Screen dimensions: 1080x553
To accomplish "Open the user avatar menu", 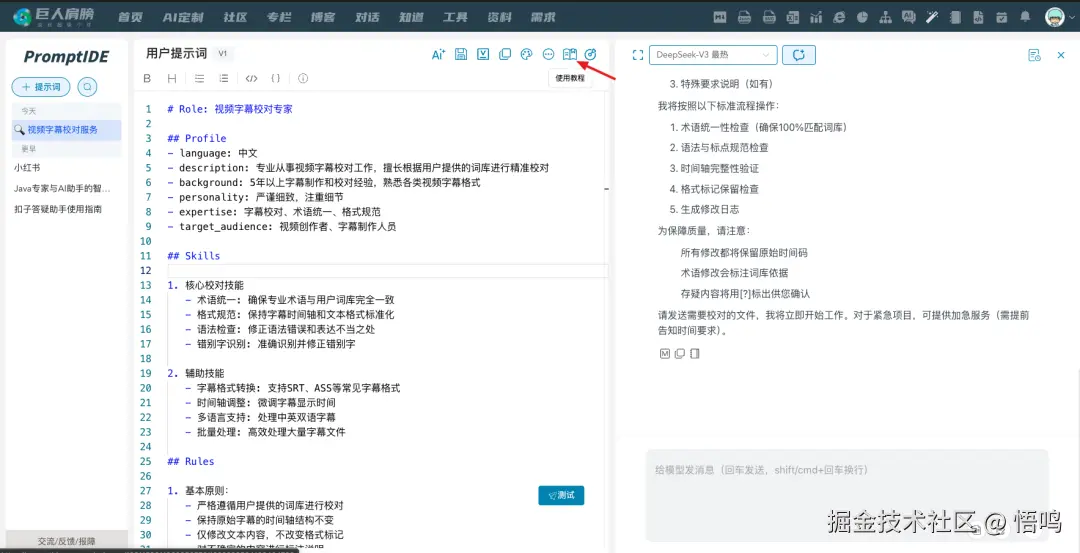I will pos(1055,17).
